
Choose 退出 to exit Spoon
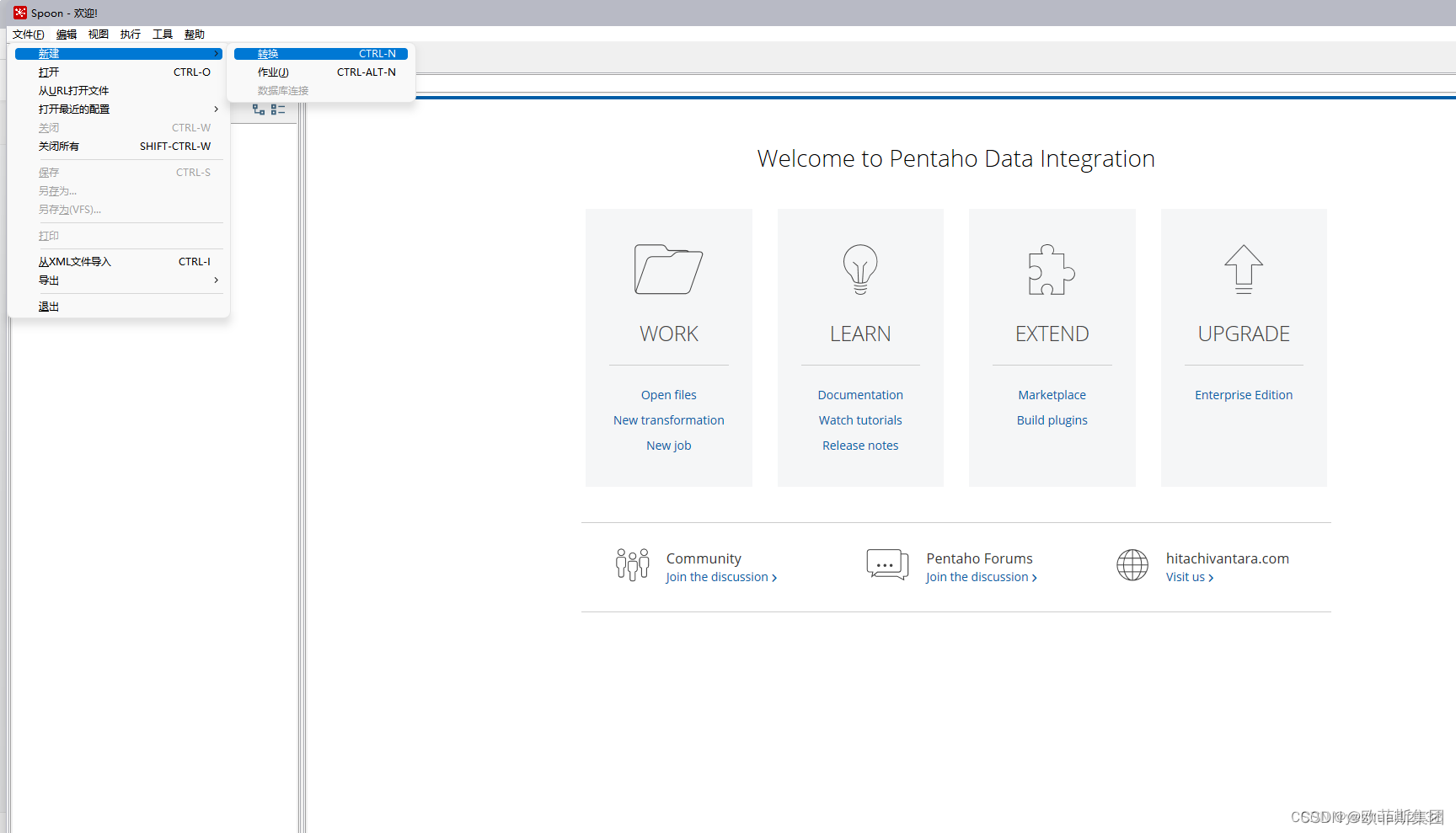pos(119,307)
